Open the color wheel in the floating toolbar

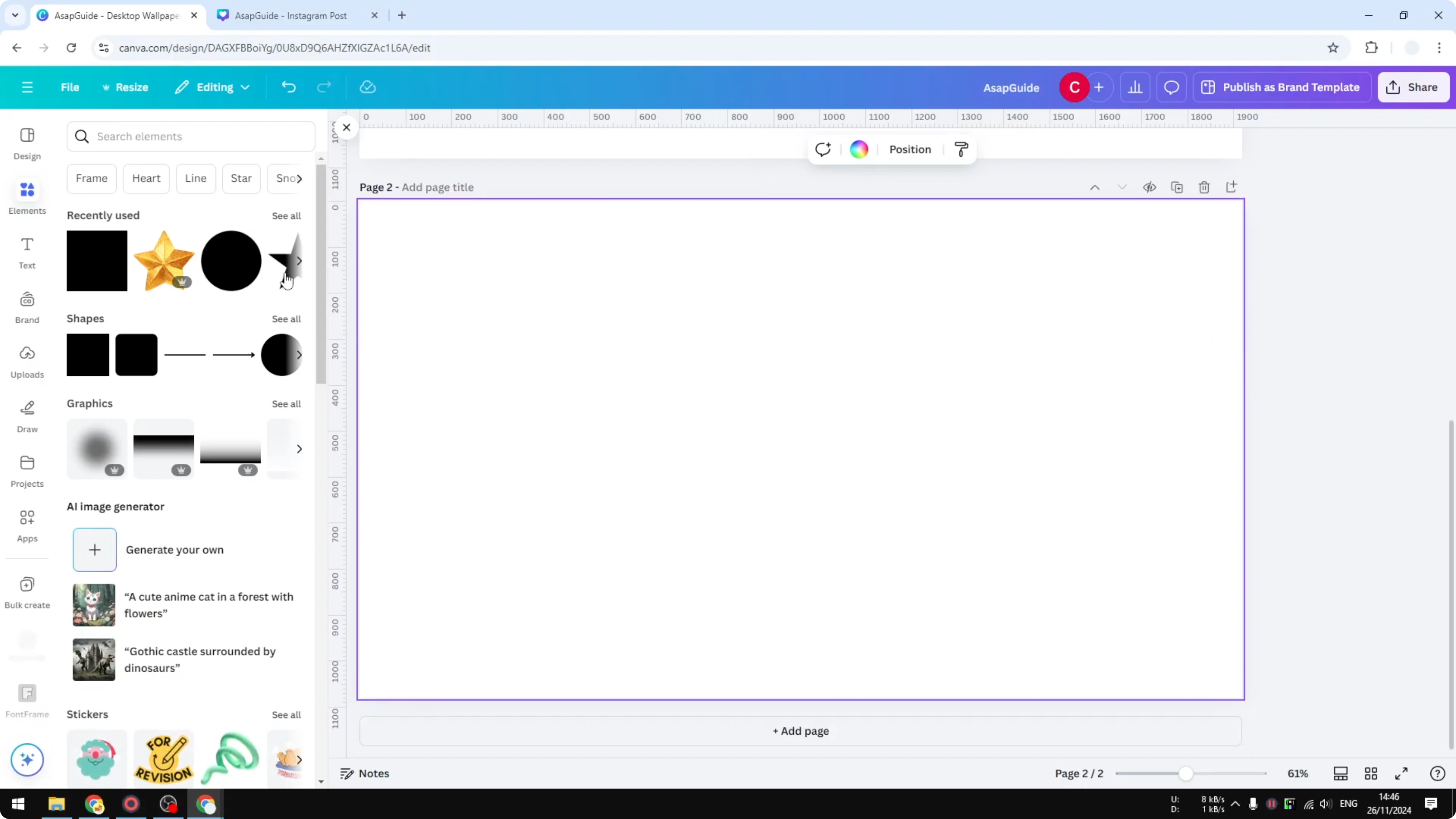point(859,149)
